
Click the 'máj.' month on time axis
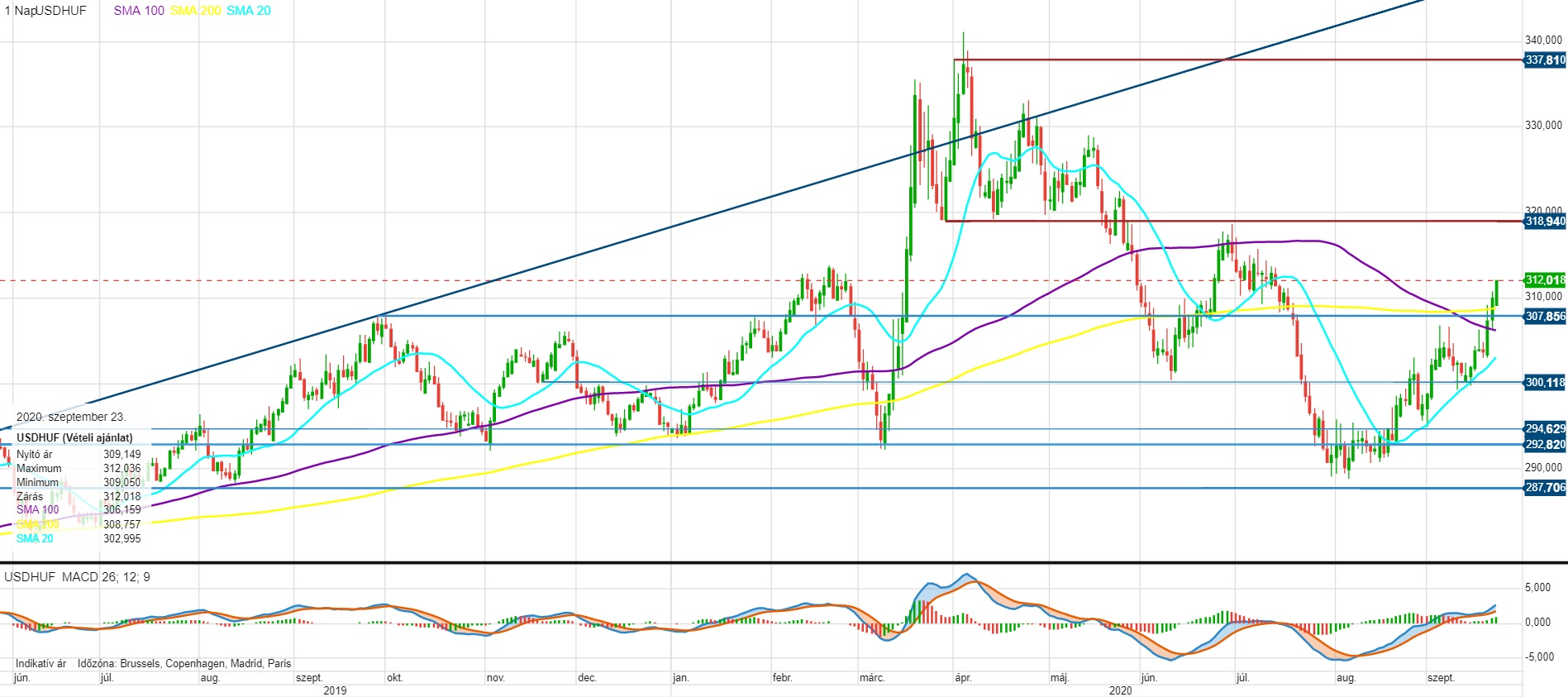point(1060,678)
